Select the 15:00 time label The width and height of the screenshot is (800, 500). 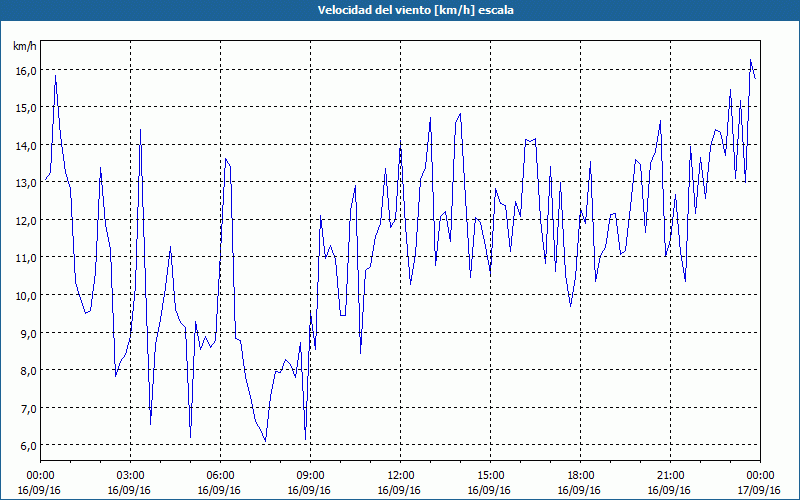pyautogui.click(x=490, y=476)
